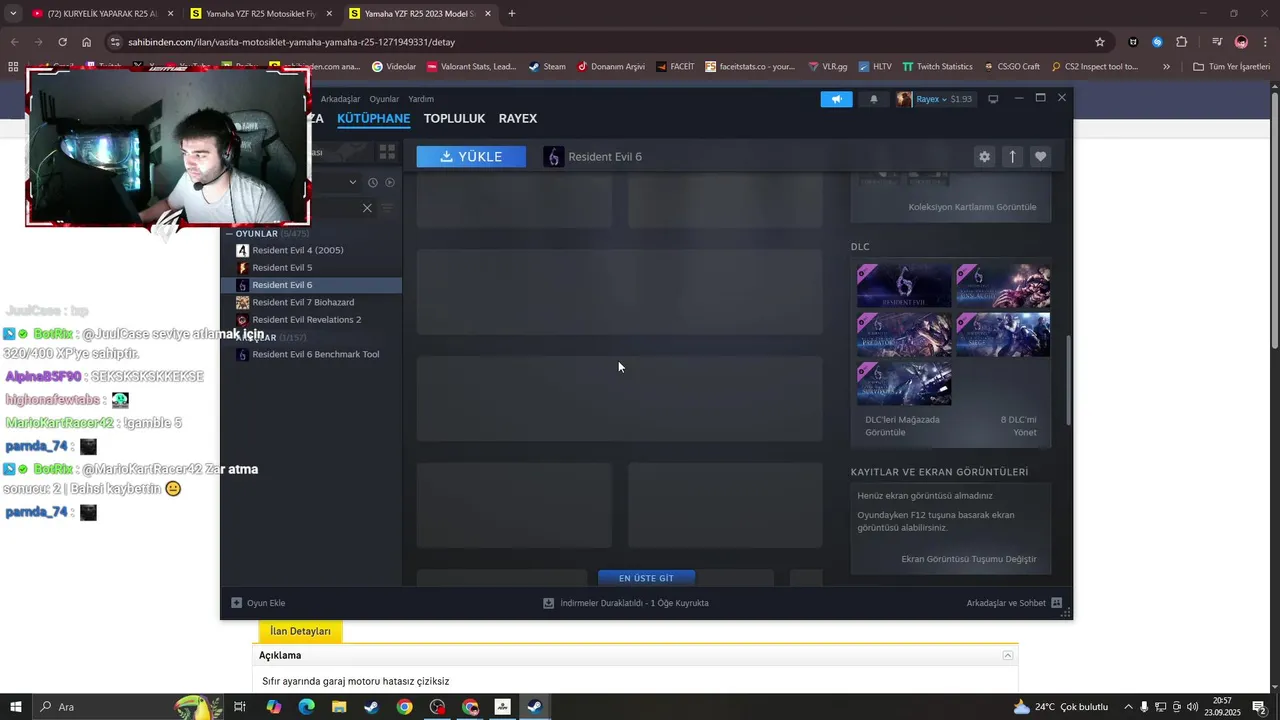Select Resident Evil Revelations 2
Screen dimensions: 1280x720
[x=311, y=319]
